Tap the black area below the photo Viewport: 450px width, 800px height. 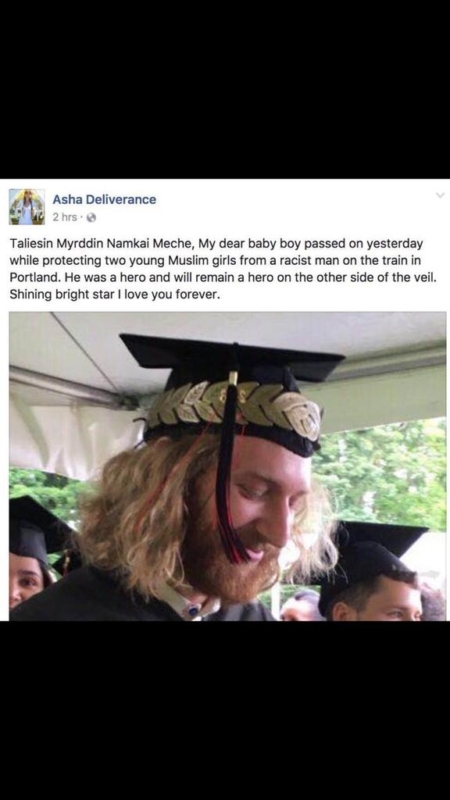tap(225, 710)
